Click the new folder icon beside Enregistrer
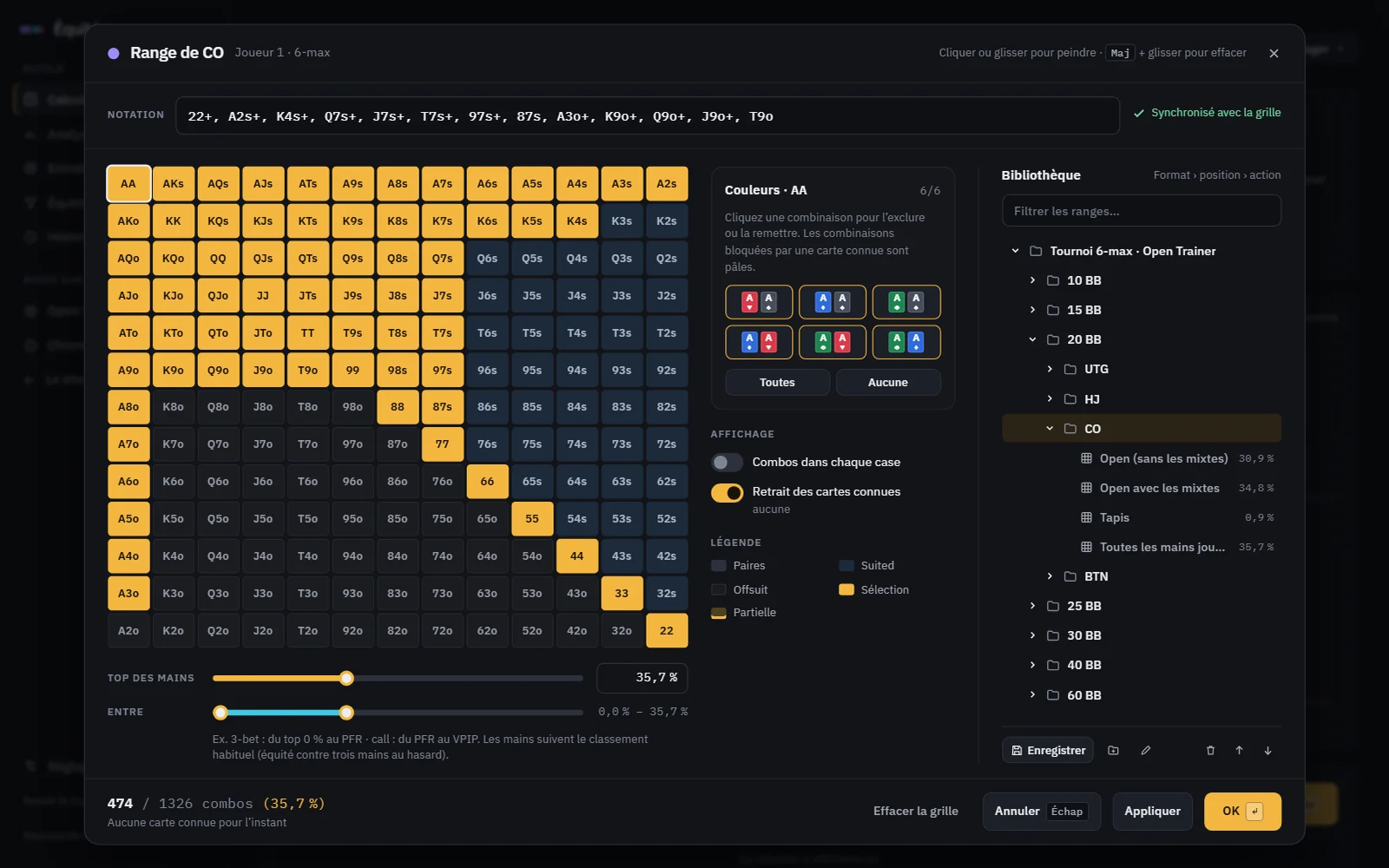The height and width of the screenshot is (868, 1389). [x=1113, y=750]
